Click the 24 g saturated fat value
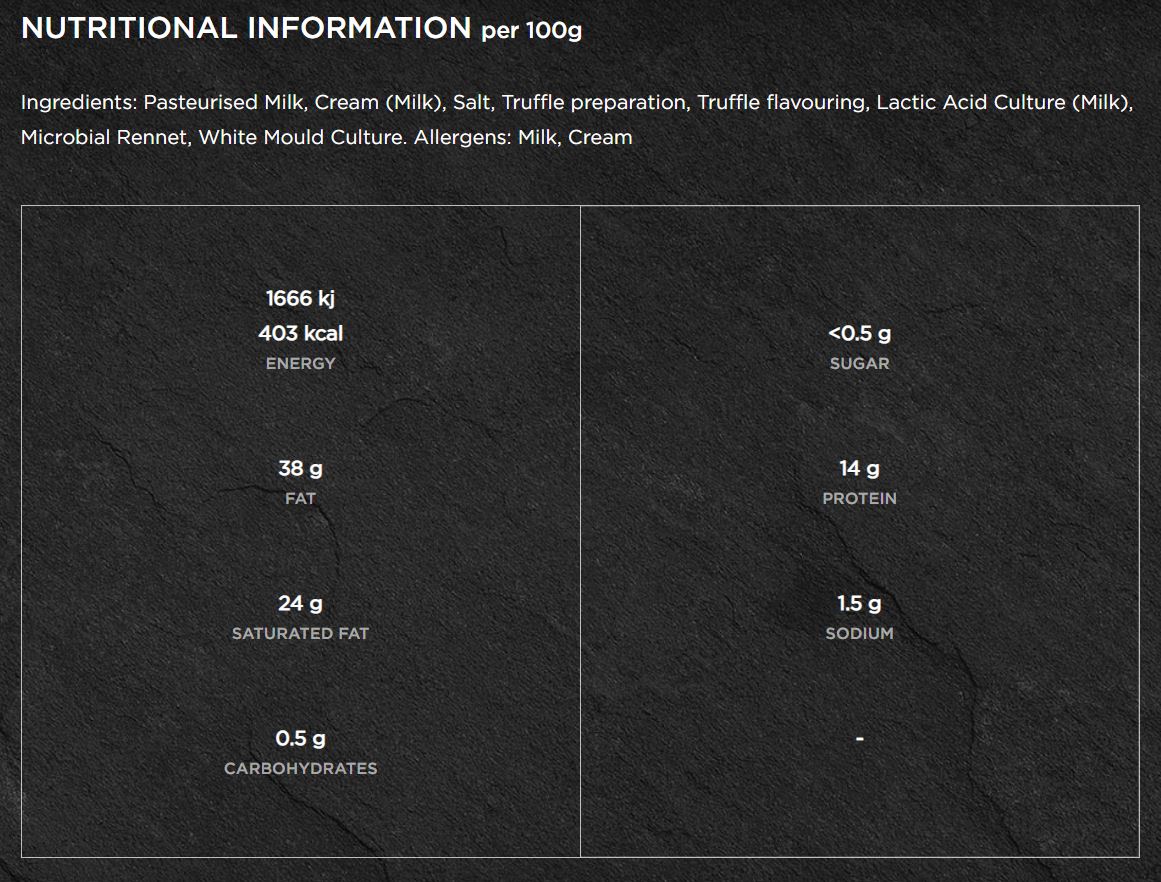This screenshot has height=882, width=1161. 300,603
